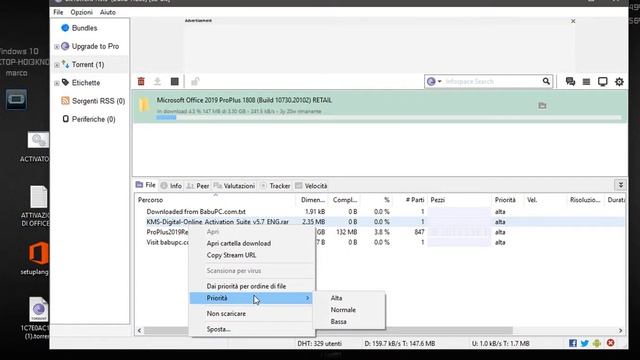Select Bundles in the sidebar
640x360 pixels.
click(x=84, y=28)
